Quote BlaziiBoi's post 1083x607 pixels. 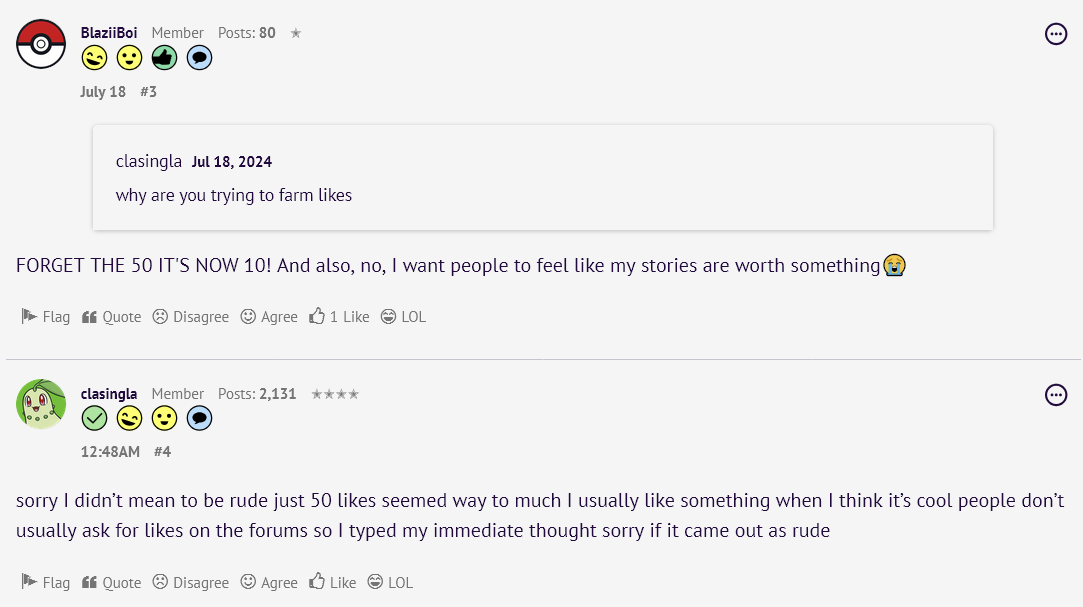pos(111,316)
